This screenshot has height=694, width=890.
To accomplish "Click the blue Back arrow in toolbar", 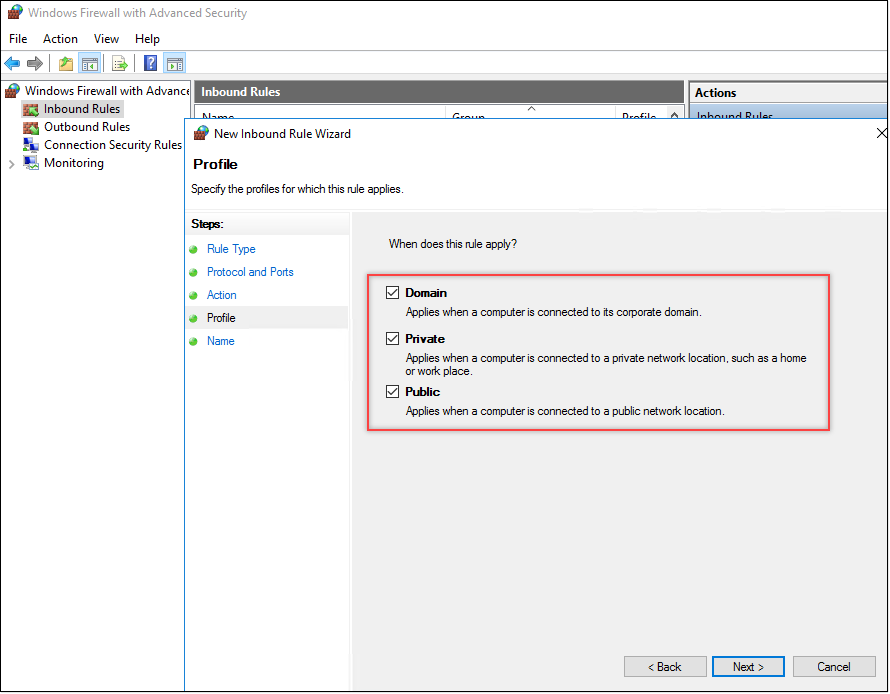I will coord(12,64).
